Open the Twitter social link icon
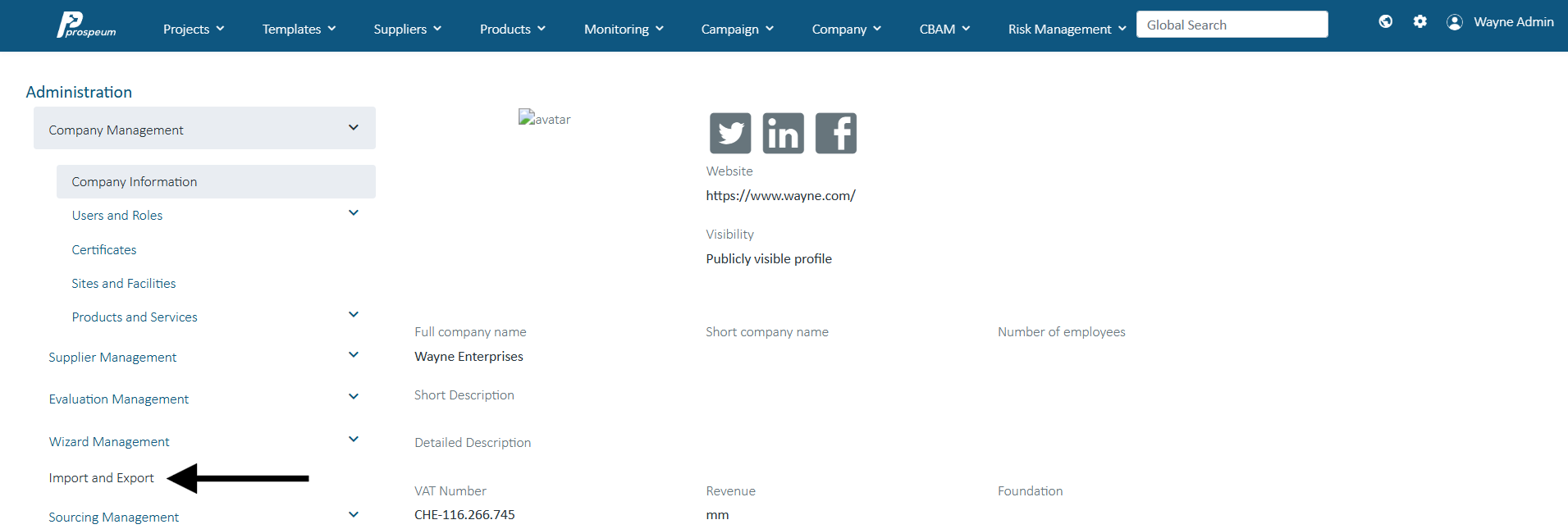The width and height of the screenshot is (1568, 529). 730,133
